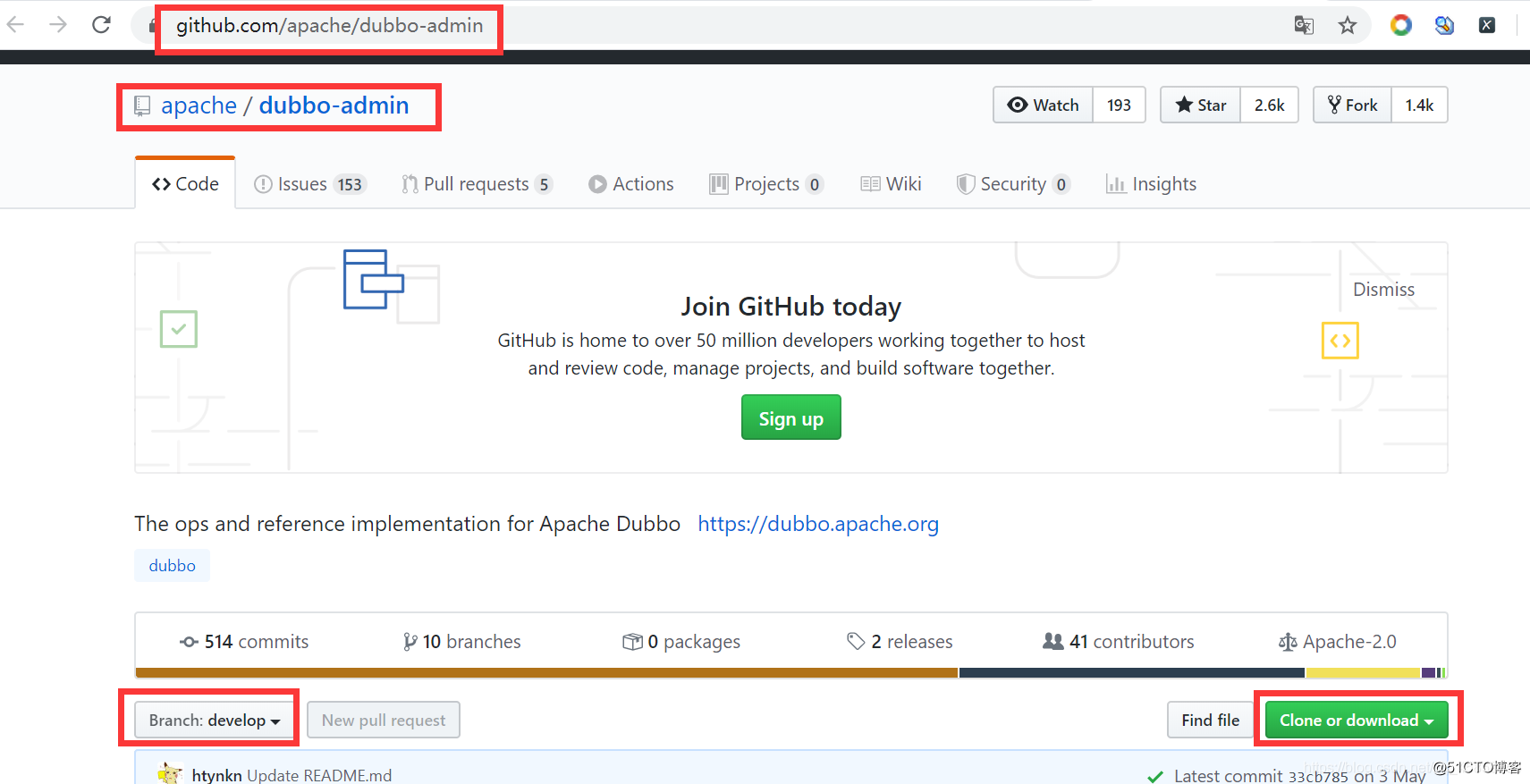The width and height of the screenshot is (1530, 784).
Task: Open the Wiki tab
Action: [x=891, y=184]
